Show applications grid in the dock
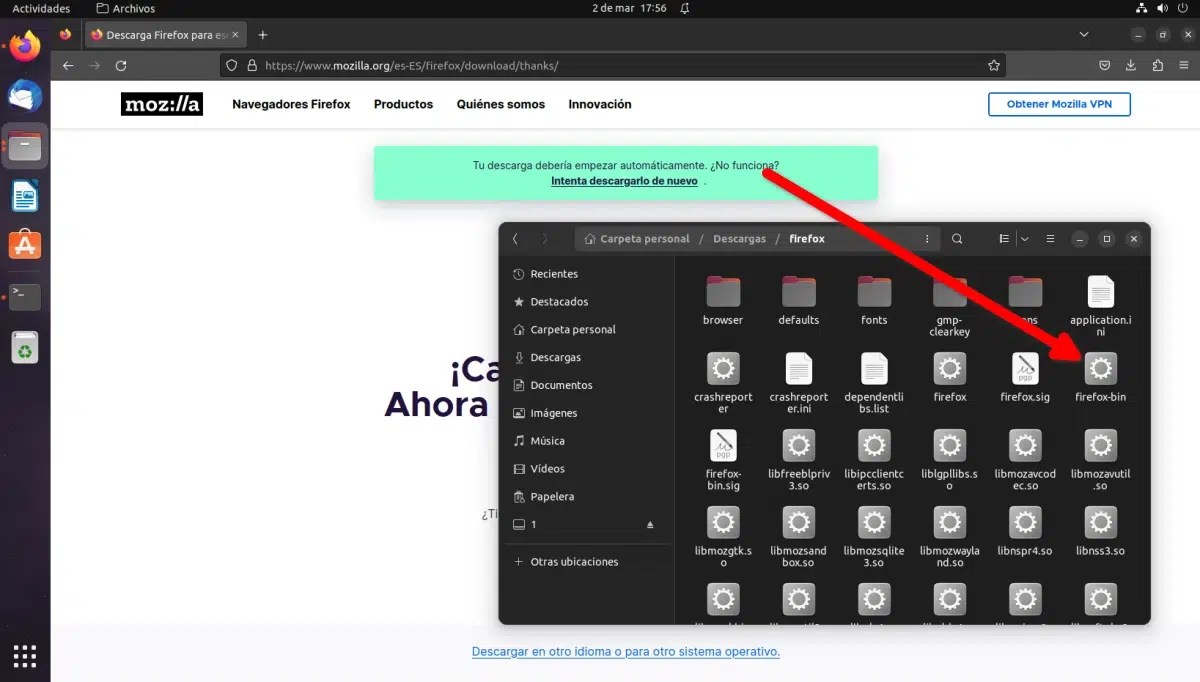 25,655
